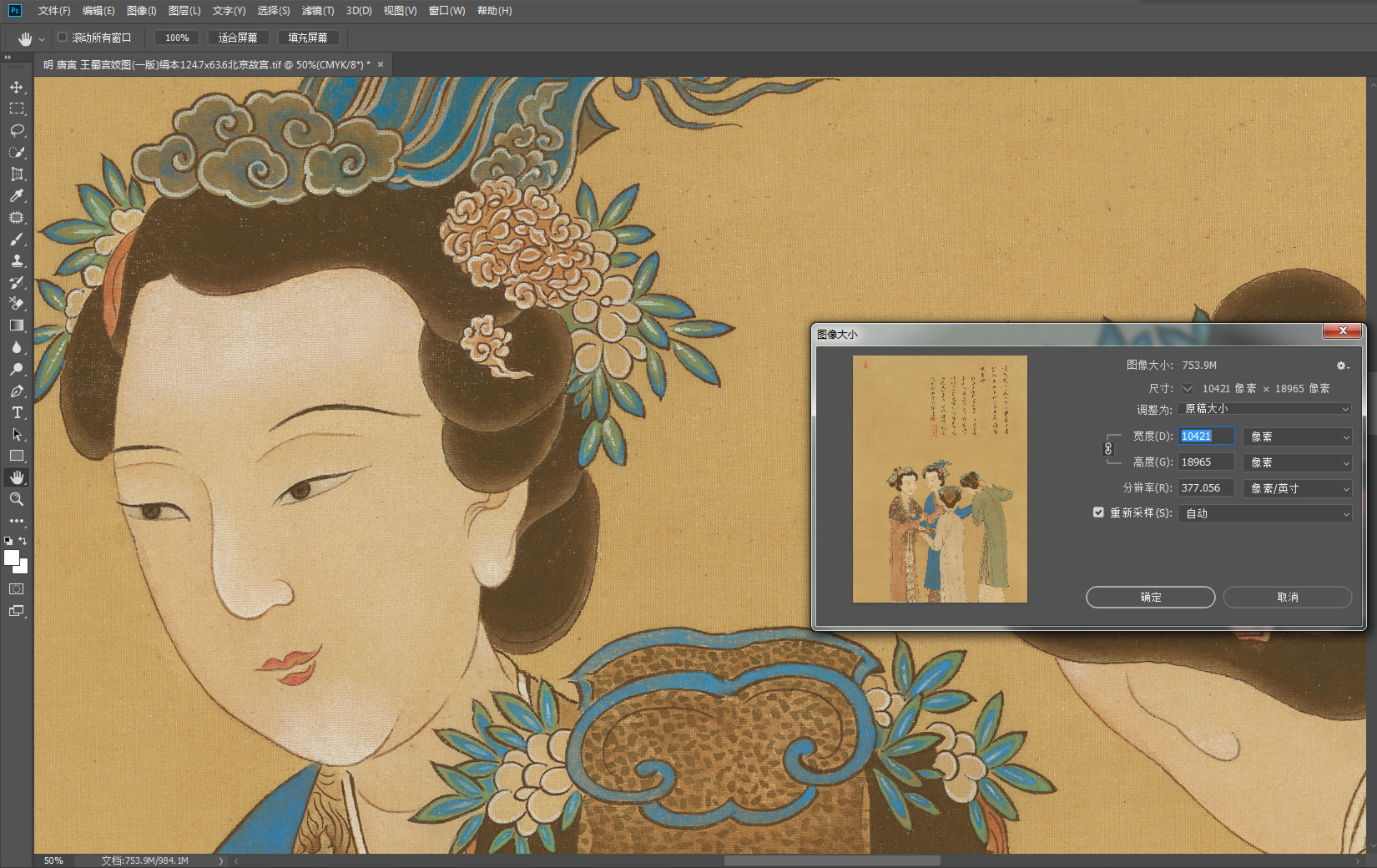Open the 调整为 原稿大小 dropdown
1377x868 pixels.
[1264, 409]
